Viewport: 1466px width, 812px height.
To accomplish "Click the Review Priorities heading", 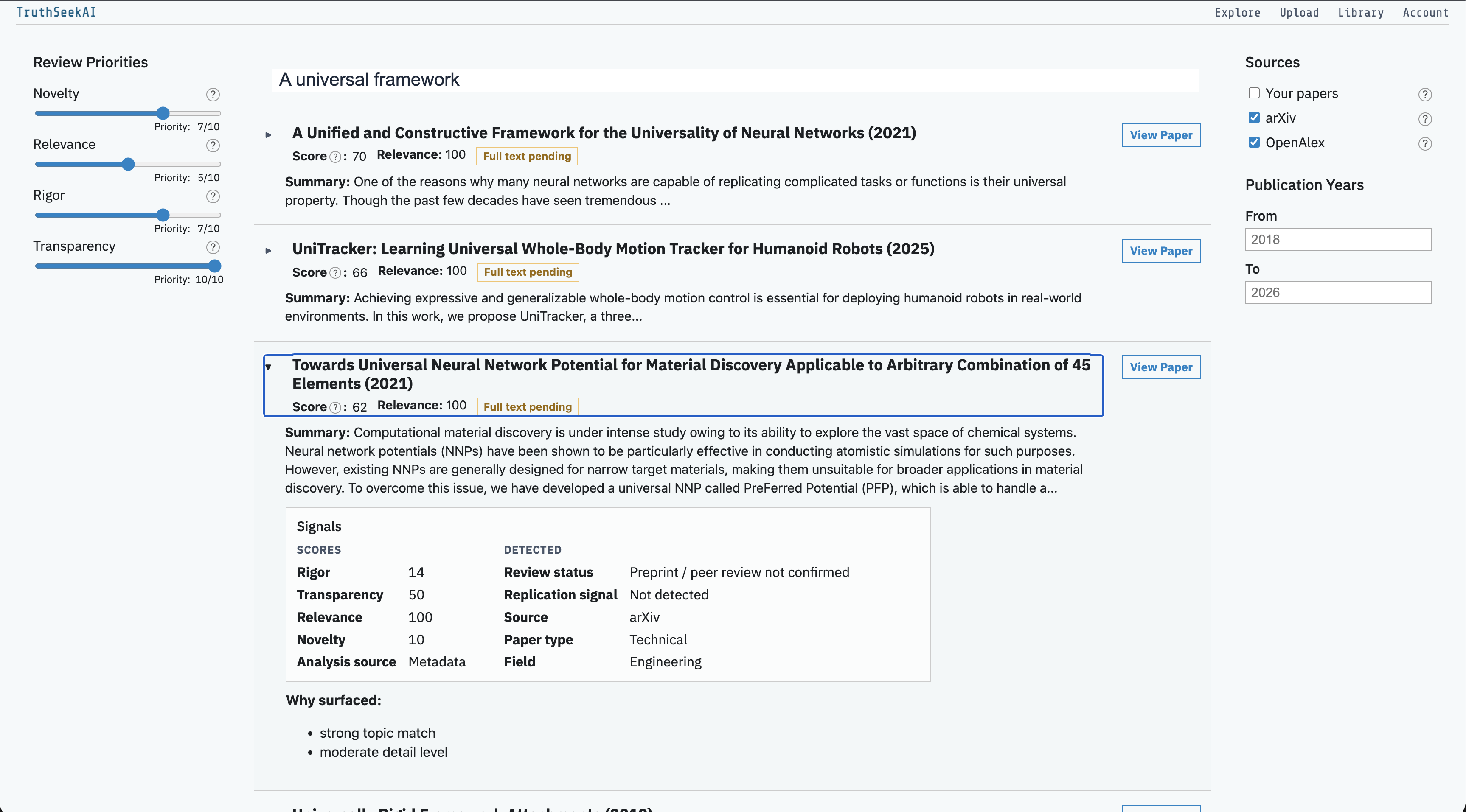I will (x=90, y=63).
